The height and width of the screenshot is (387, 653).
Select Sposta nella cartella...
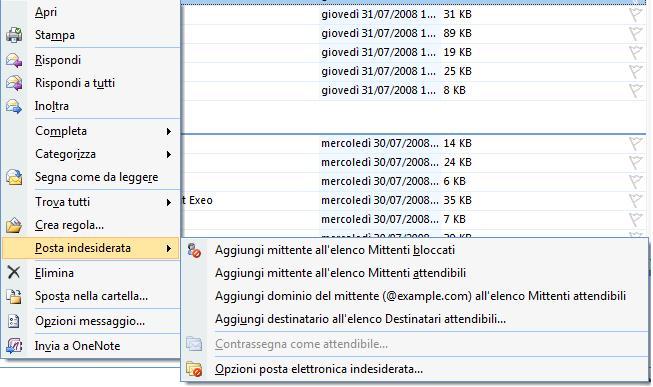[90, 296]
